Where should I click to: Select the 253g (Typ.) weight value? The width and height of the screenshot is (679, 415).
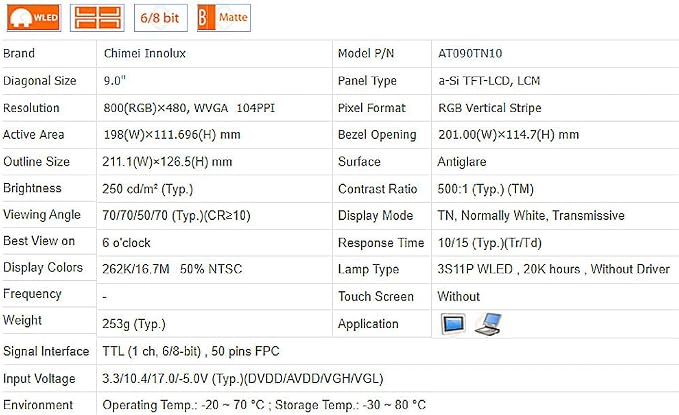coord(134,324)
